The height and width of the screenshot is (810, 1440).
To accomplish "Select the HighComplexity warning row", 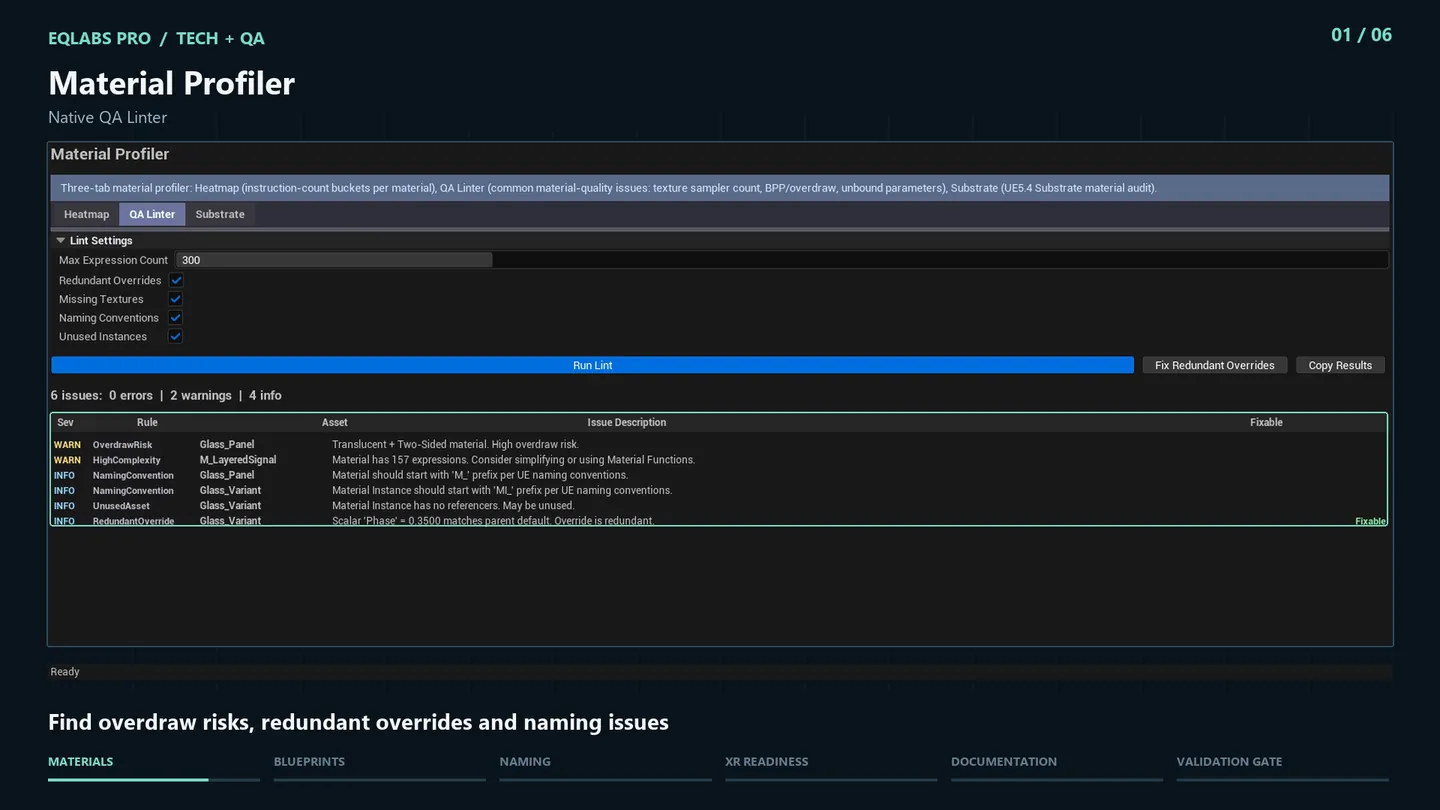I will 719,460.
